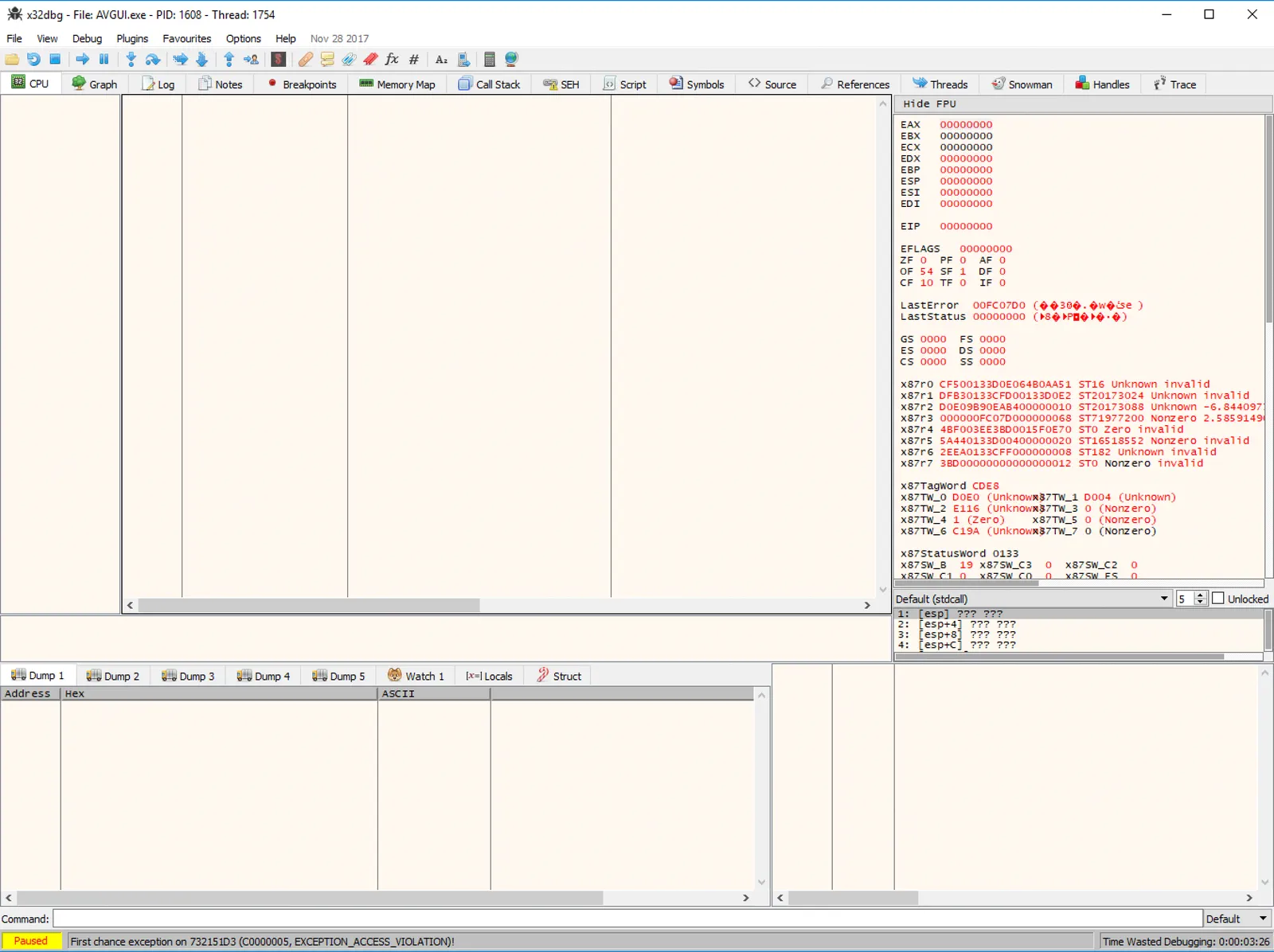Open the Scylla plugin icon
1274x952 pixels.
[278, 59]
